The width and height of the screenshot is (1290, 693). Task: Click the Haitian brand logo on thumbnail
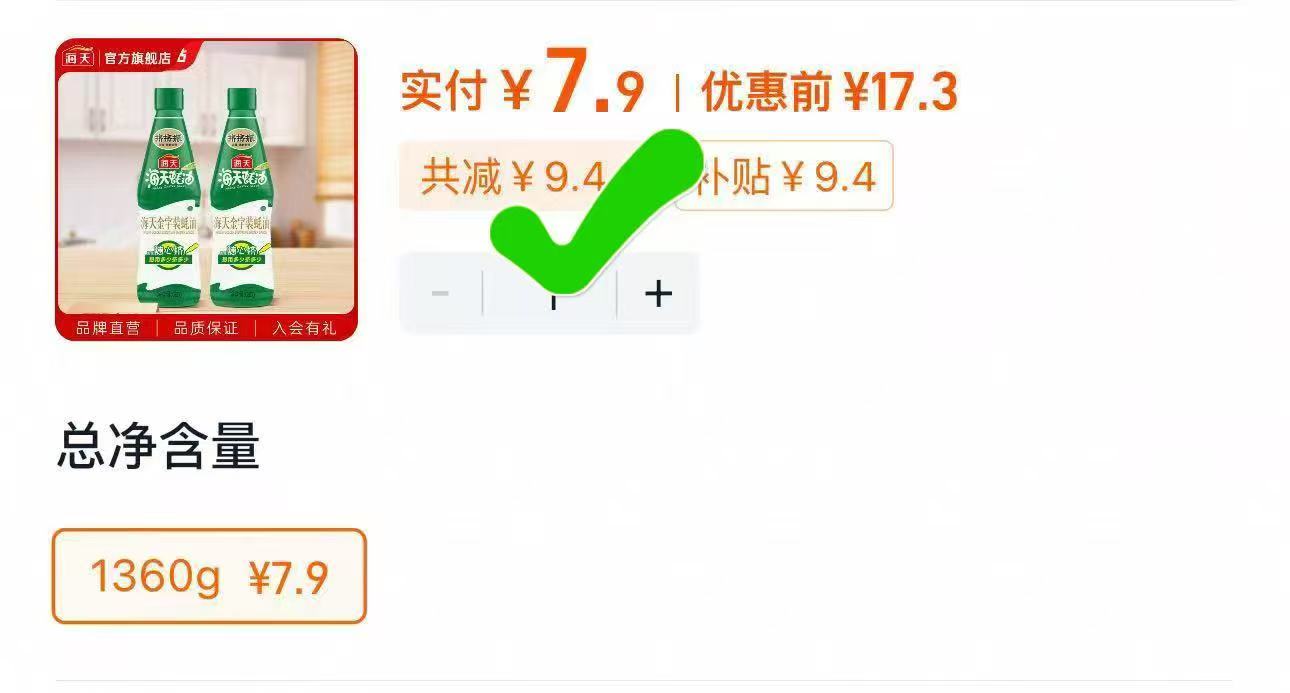[x=78, y=57]
